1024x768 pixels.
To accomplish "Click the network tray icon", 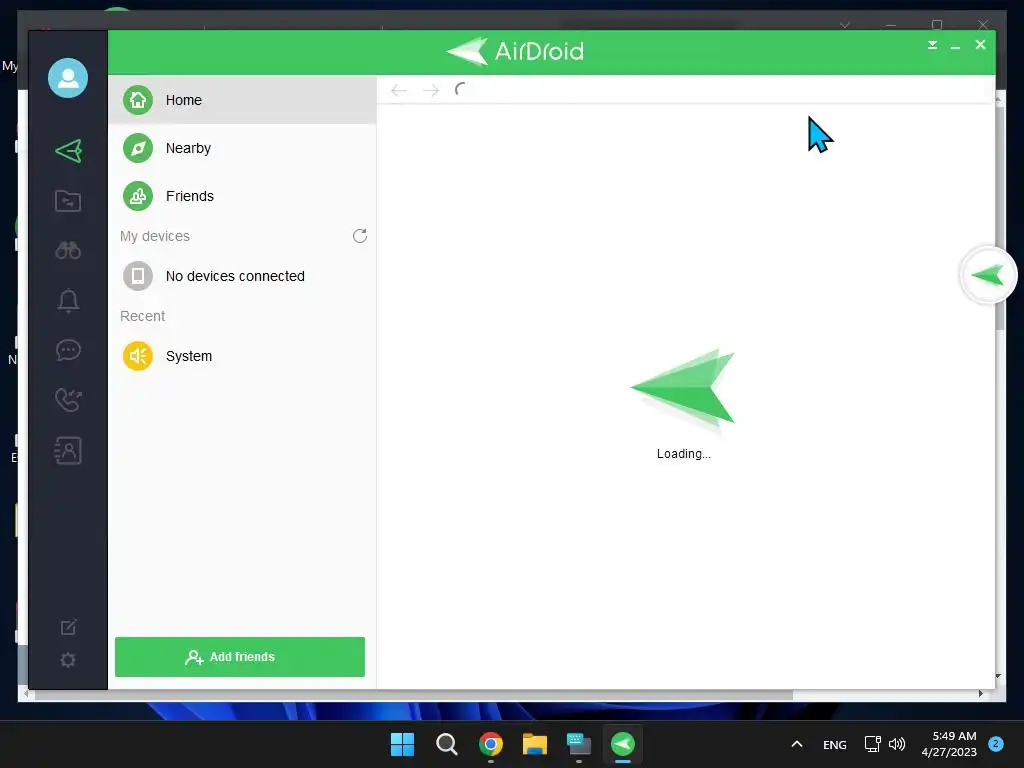I will [872, 744].
